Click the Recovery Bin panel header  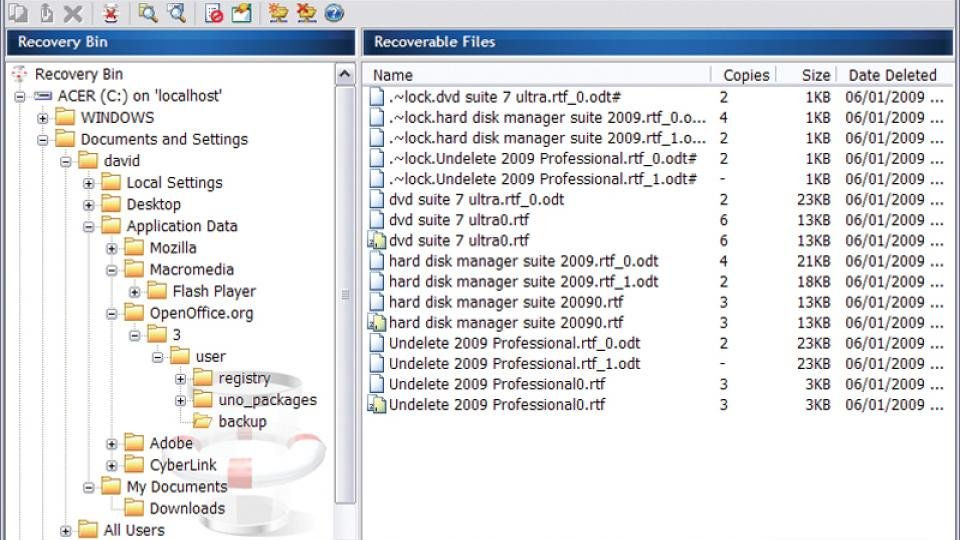181,42
